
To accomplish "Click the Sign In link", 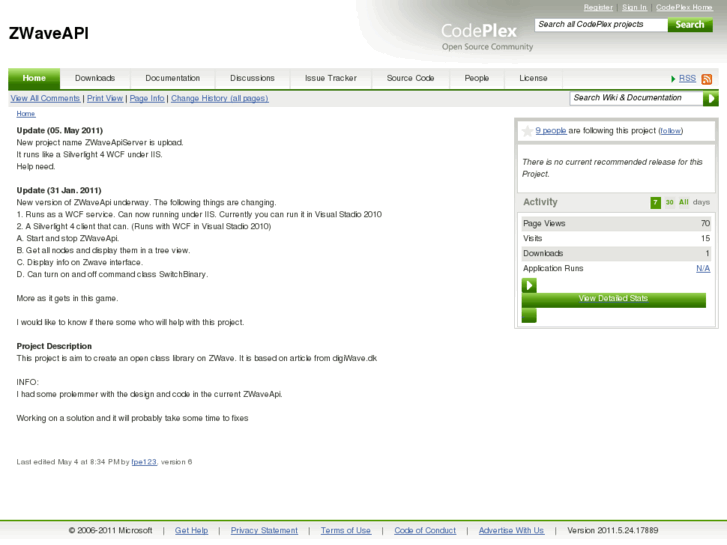I will pyautogui.click(x=634, y=7).
